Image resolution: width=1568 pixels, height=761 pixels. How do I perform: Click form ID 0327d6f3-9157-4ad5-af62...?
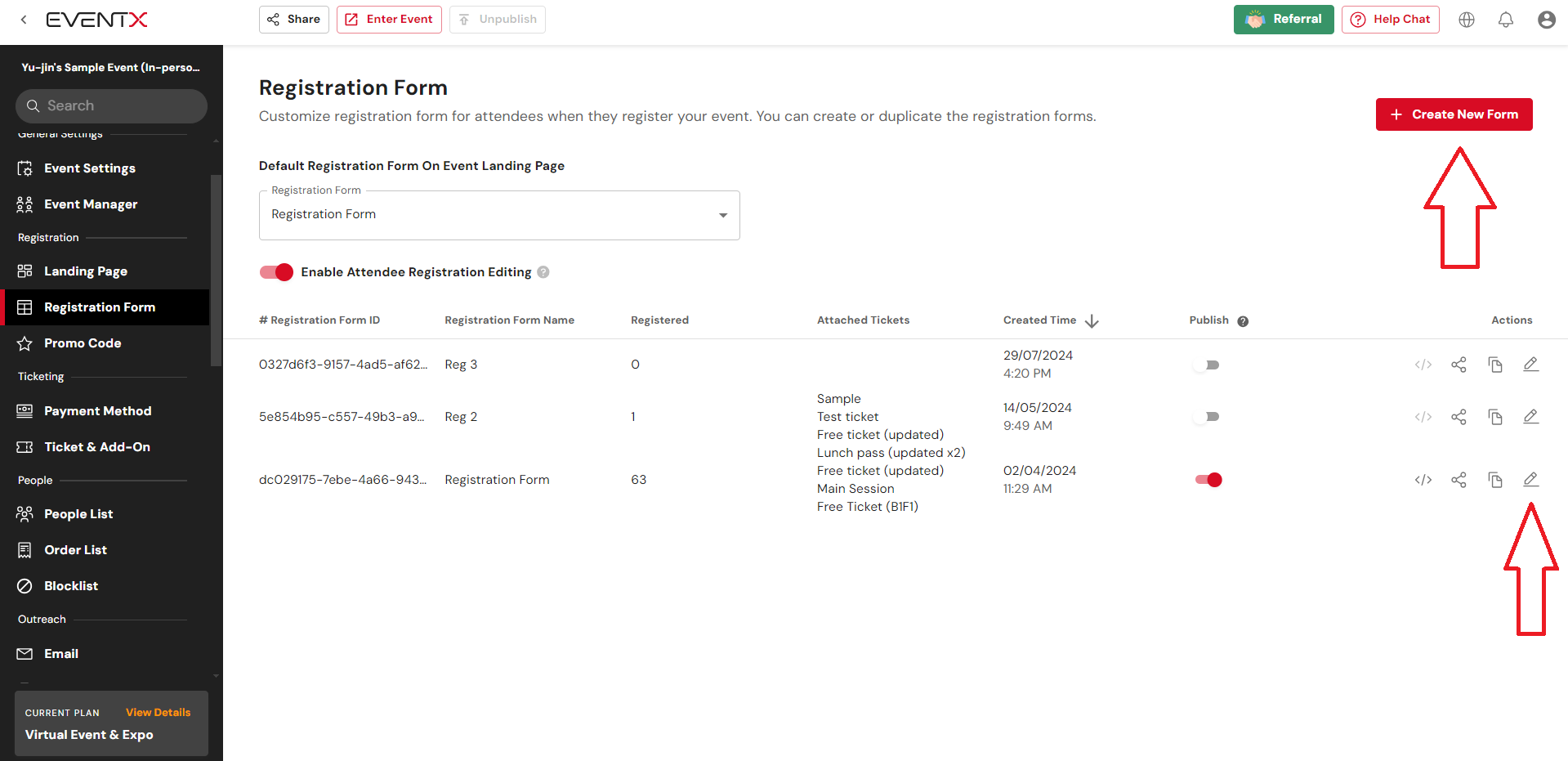tap(343, 365)
